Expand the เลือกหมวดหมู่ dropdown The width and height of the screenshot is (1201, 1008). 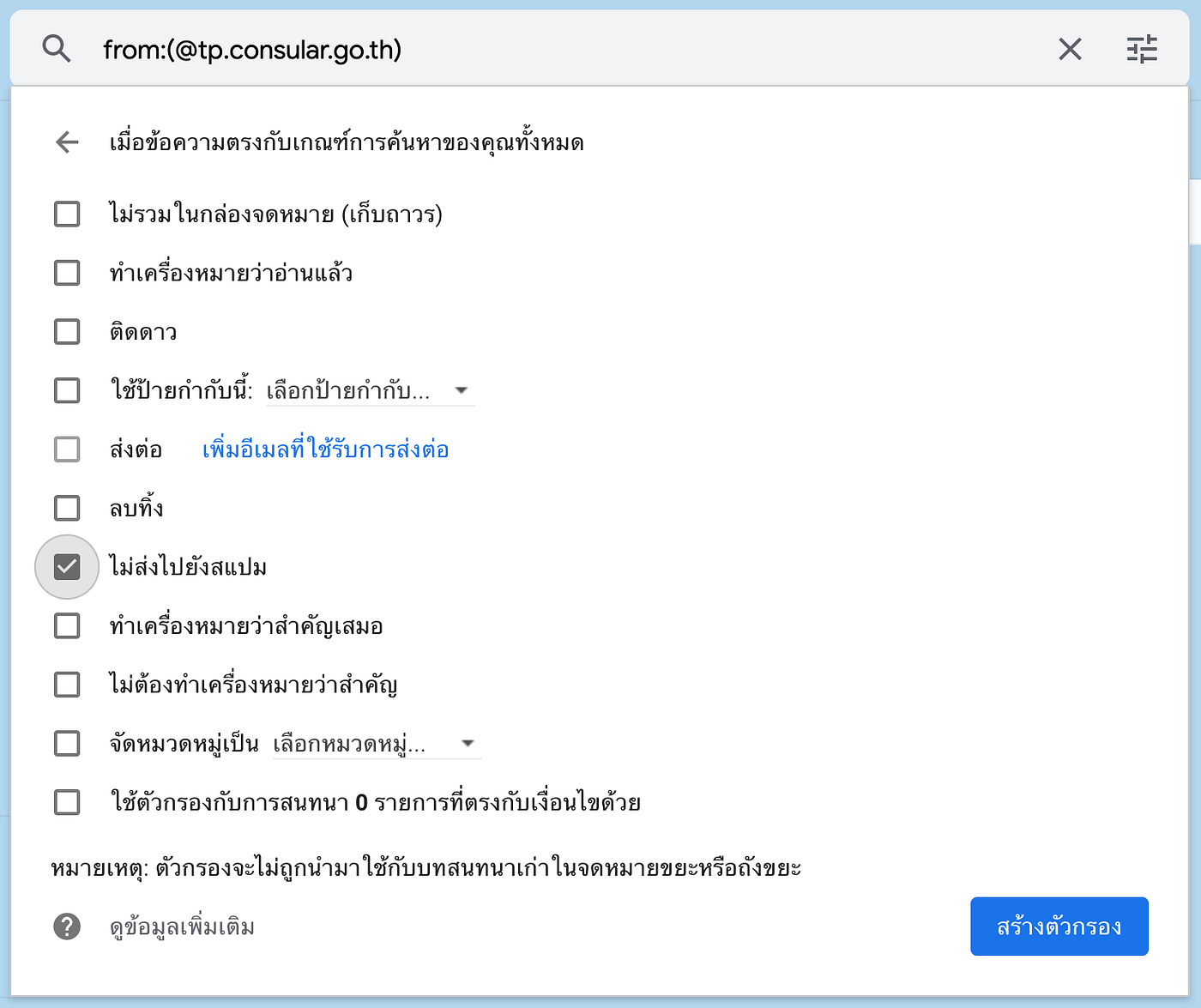click(377, 744)
